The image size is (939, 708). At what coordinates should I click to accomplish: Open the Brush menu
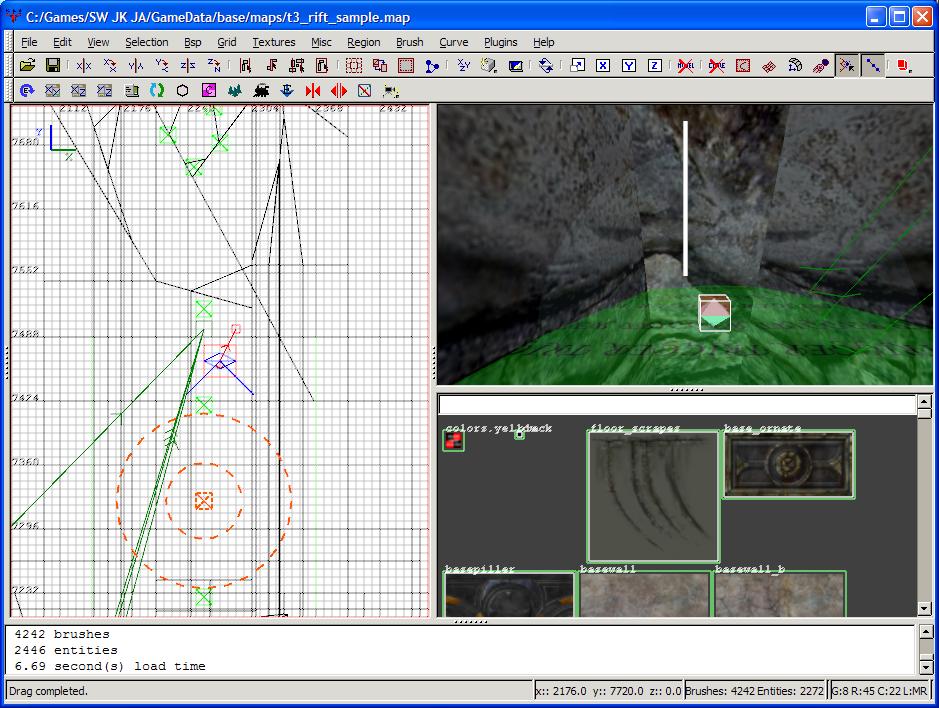click(x=410, y=42)
